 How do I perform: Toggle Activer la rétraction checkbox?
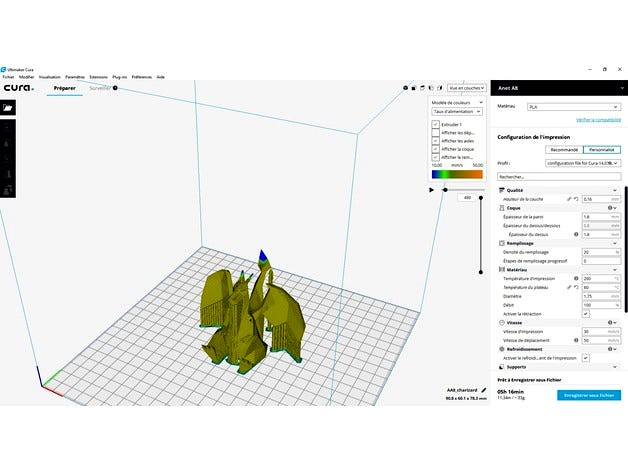(586, 314)
